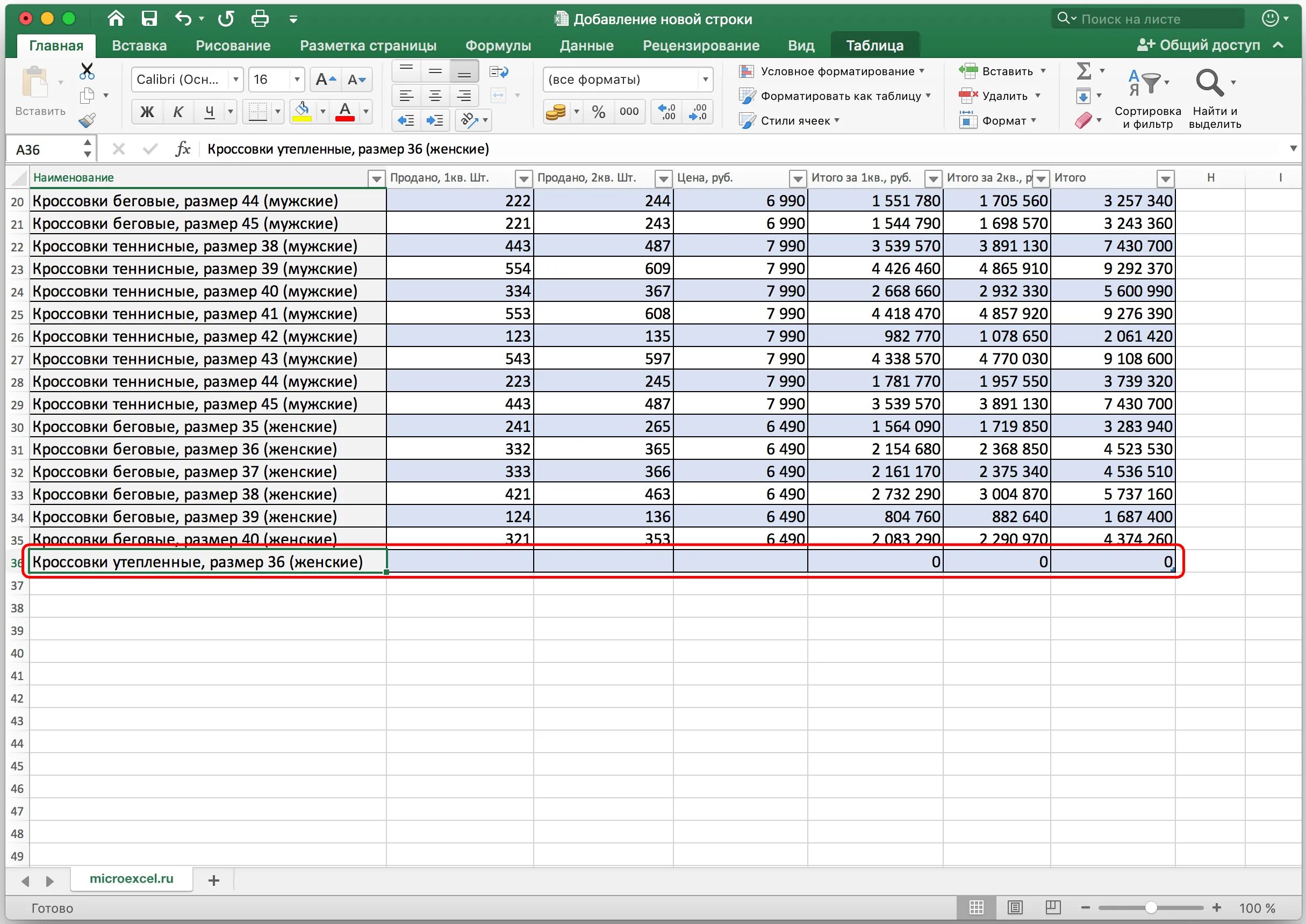Image resolution: width=1306 pixels, height=924 pixels.
Task: Toggle Italic formatting (К)
Action: 178,112
